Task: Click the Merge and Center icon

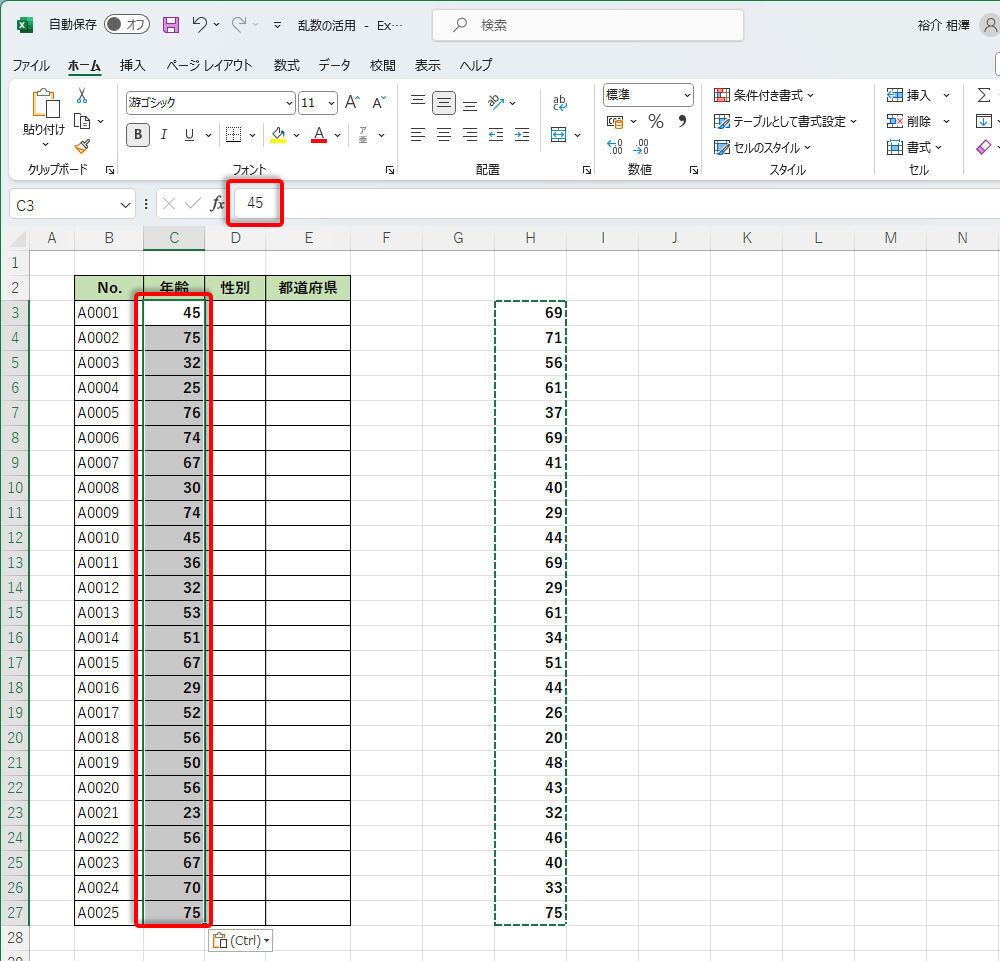Action: pyautogui.click(x=558, y=135)
